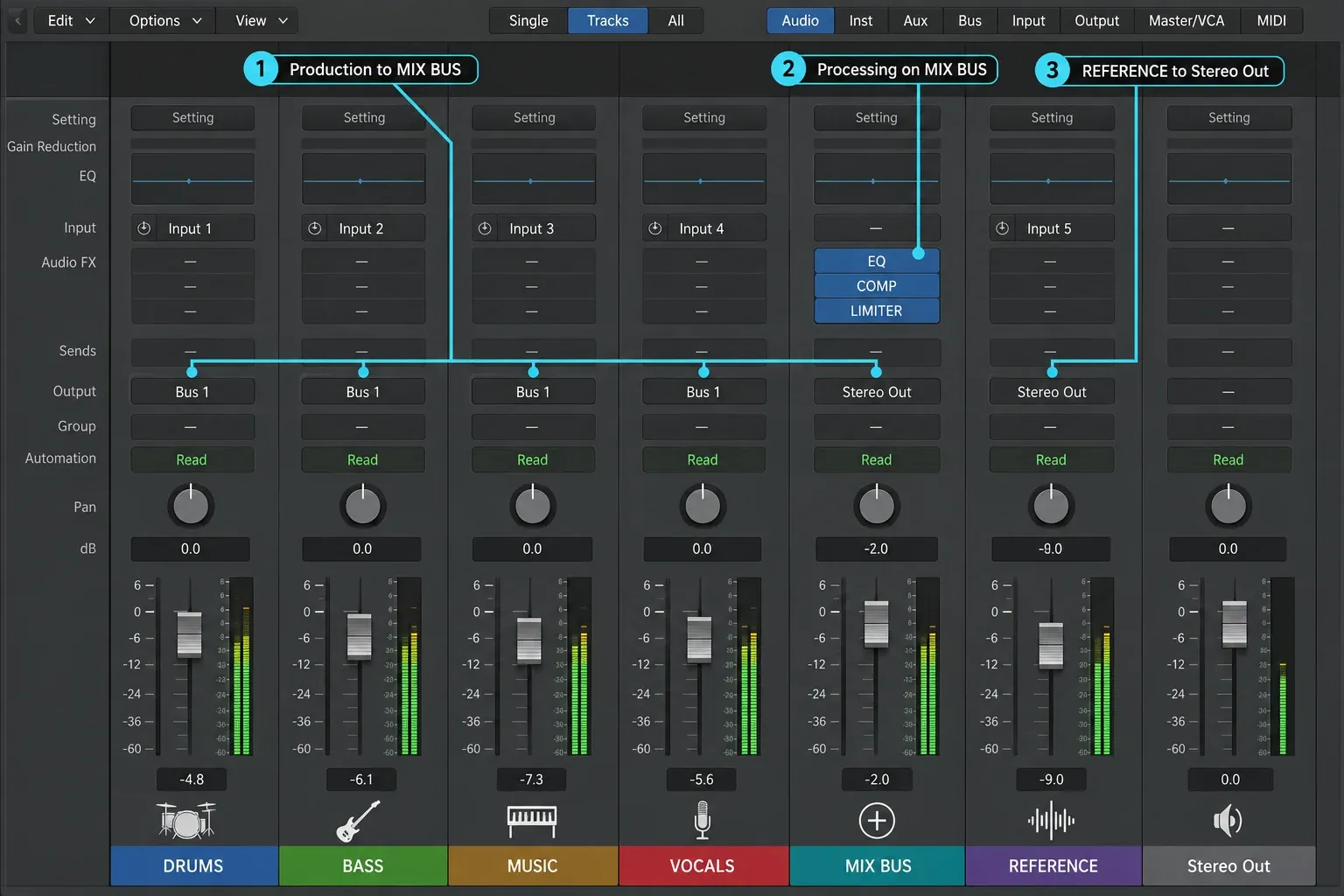Open the REFERENCE automation Read mode menu
This screenshot has height=896, width=1344.
(1051, 459)
